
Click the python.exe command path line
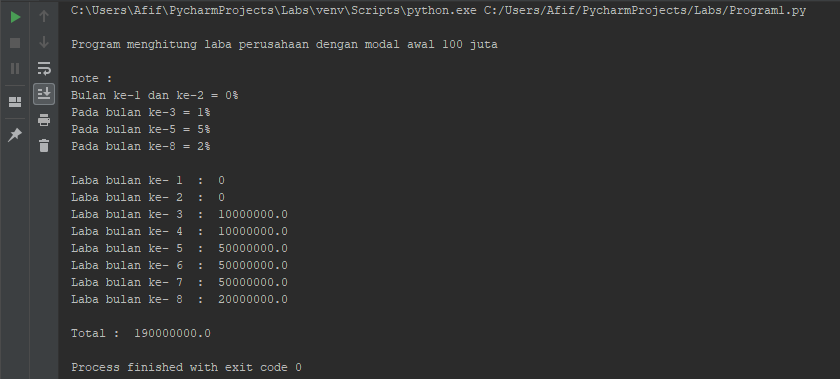coord(438,10)
